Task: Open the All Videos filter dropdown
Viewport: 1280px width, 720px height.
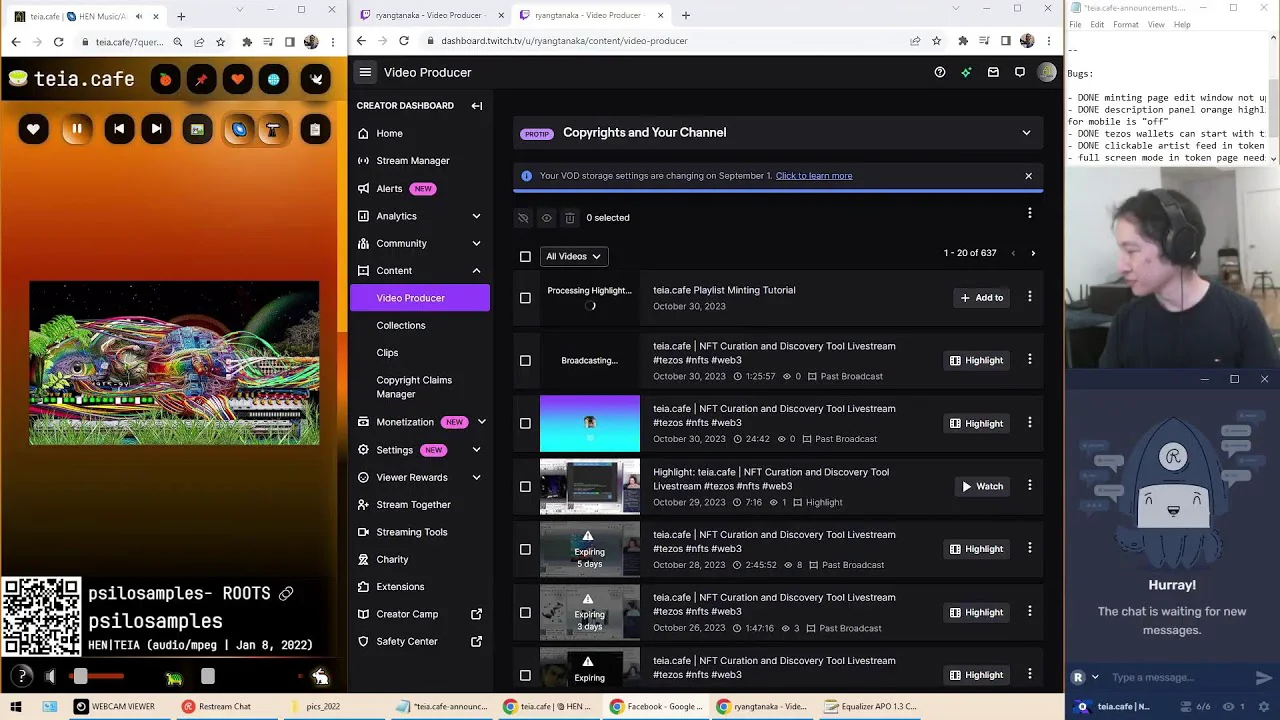Action: pos(573,256)
